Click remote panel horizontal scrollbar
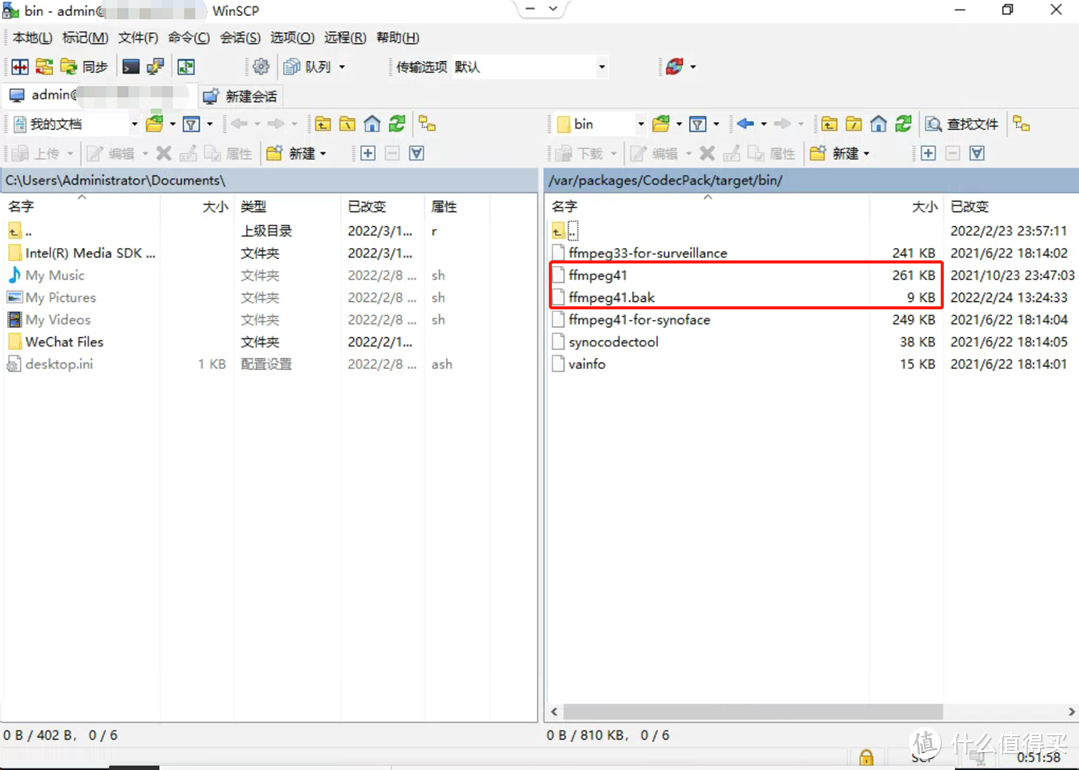The image size is (1079, 770). [x=753, y=712]
